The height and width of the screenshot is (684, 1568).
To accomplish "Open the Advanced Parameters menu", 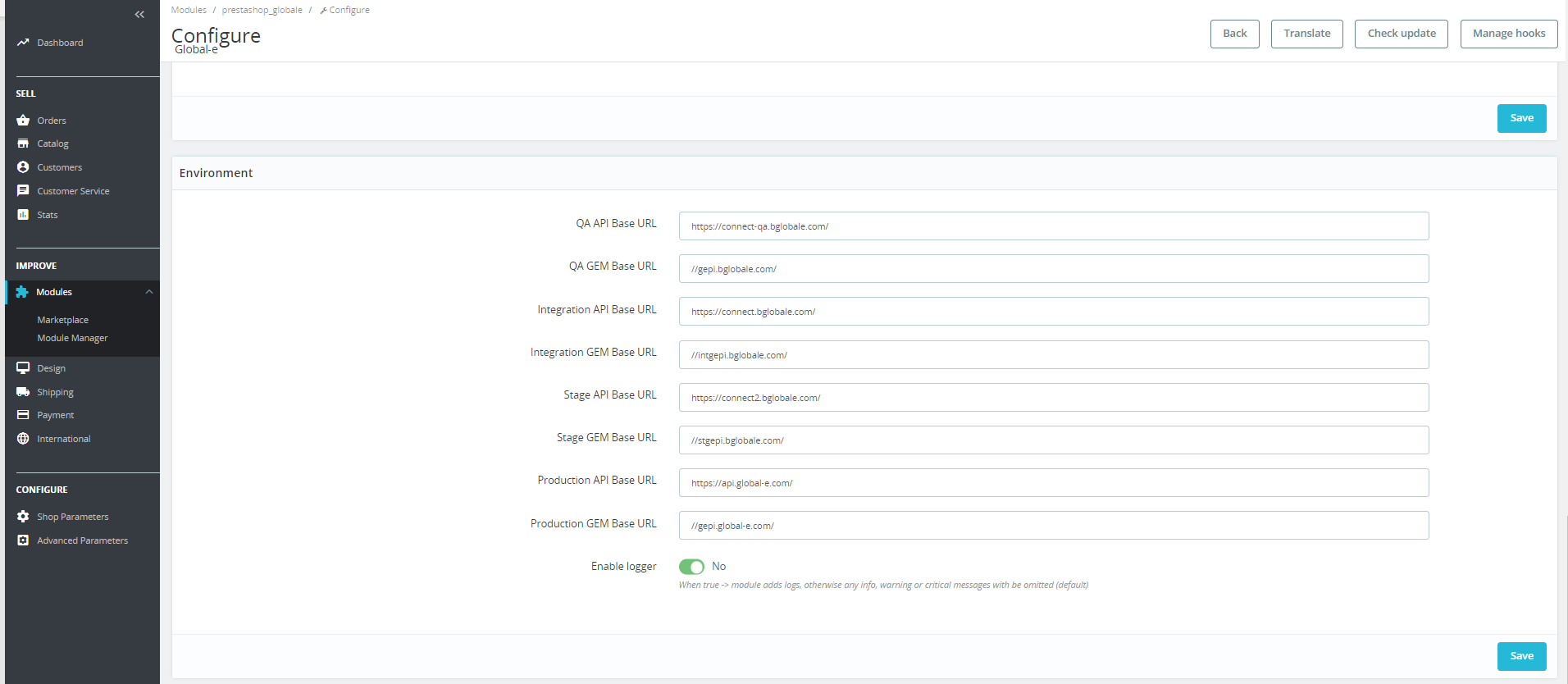I will (82, 540).
